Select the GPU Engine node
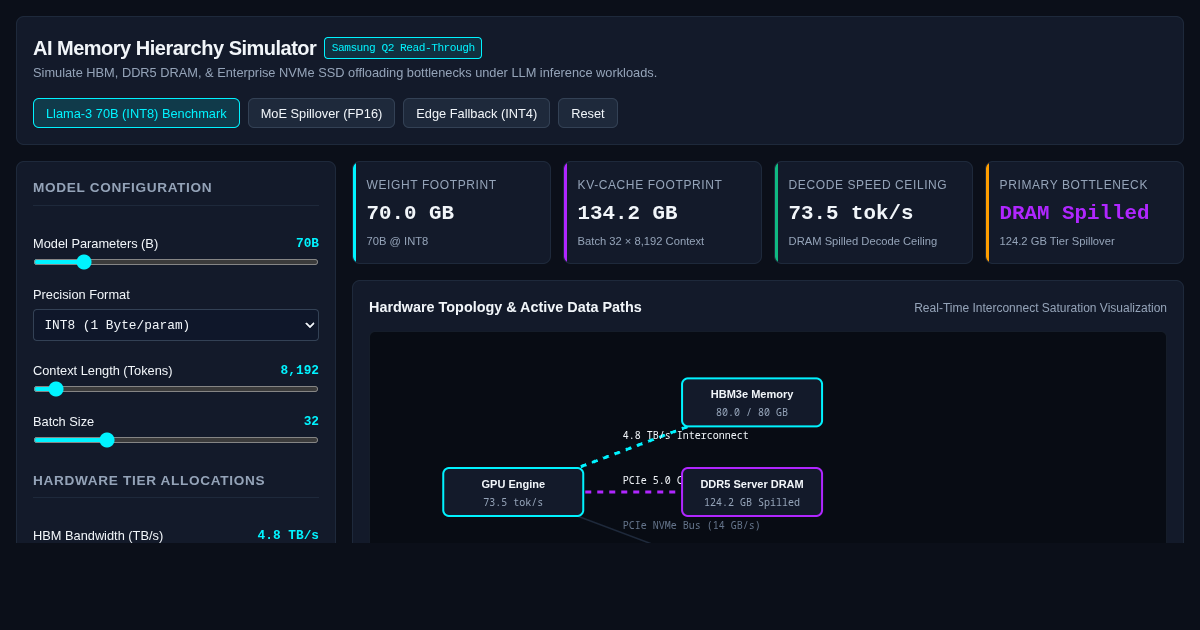This screenshot has height=630, width=1200. click(513, 492)
